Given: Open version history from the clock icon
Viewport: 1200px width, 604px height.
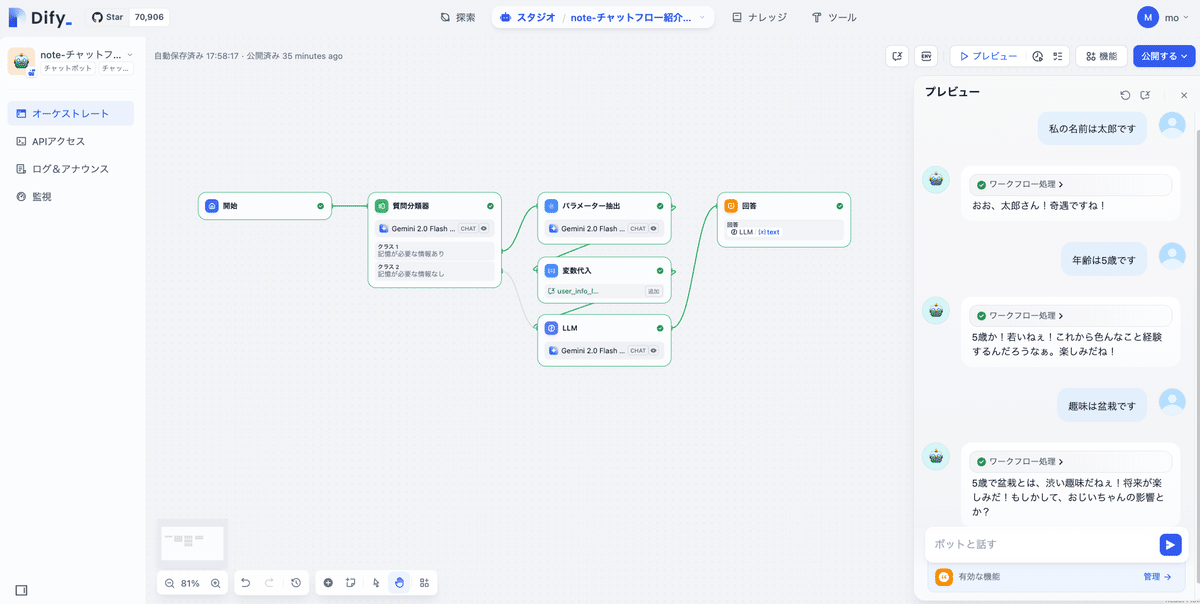Looking at the screenshot, I should [x=295, y=582].
